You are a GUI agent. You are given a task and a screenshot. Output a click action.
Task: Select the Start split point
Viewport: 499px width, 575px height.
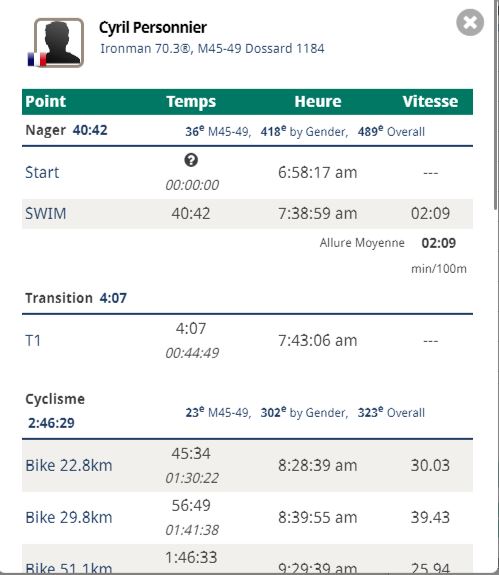click(42, 172)
